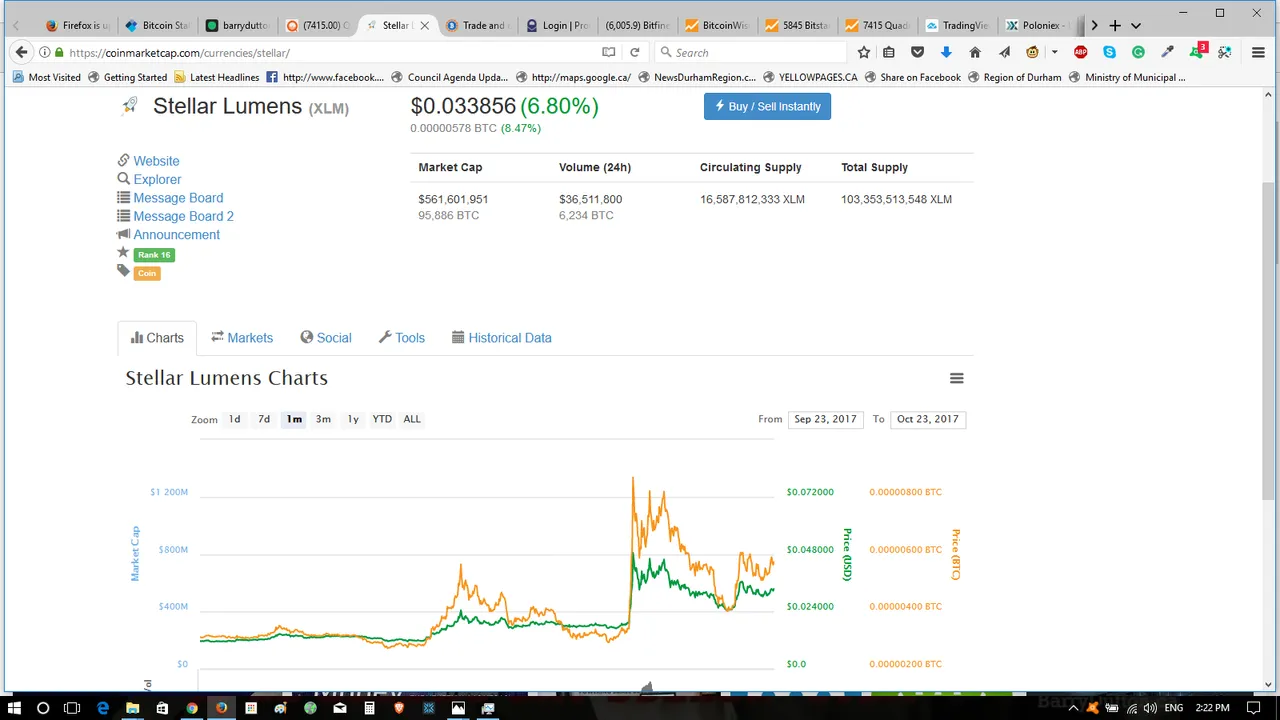Open the chart hamburger menu icon
The image size is (1280, 720).
pyautogui.click(x=956, y=378)
